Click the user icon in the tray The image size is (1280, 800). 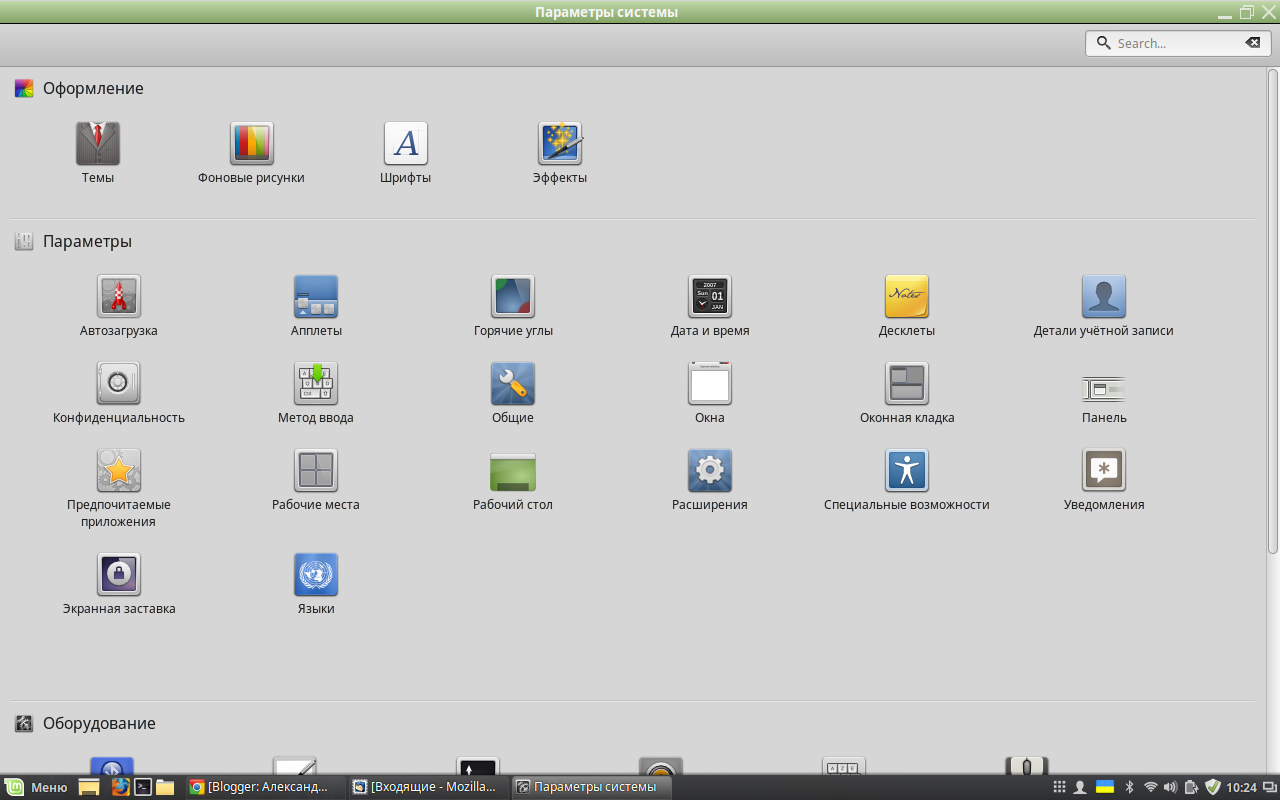pyautogui.click(x=1080, y=787)
